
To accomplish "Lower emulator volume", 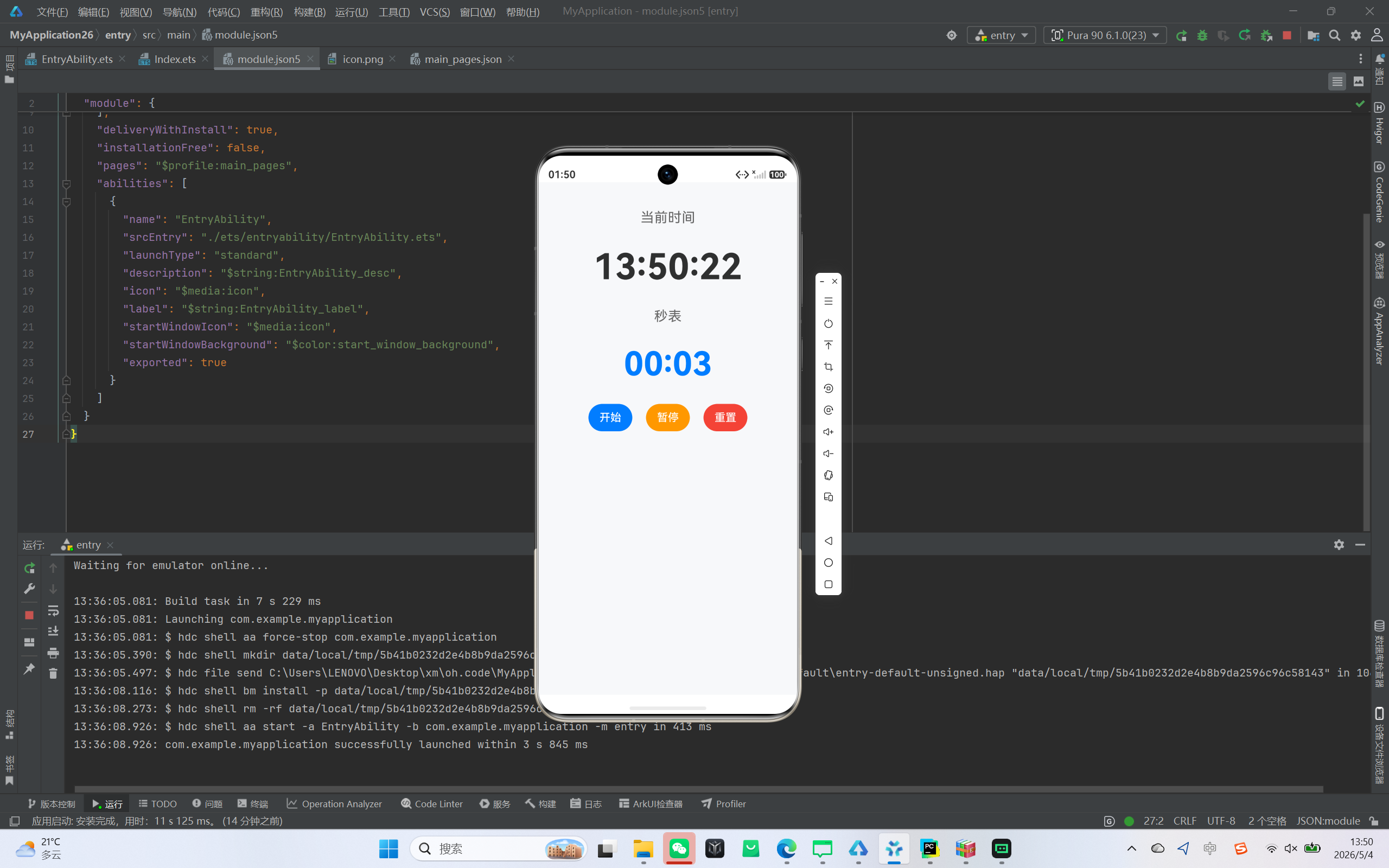I will pyautogui.click(x=828, y=454).
